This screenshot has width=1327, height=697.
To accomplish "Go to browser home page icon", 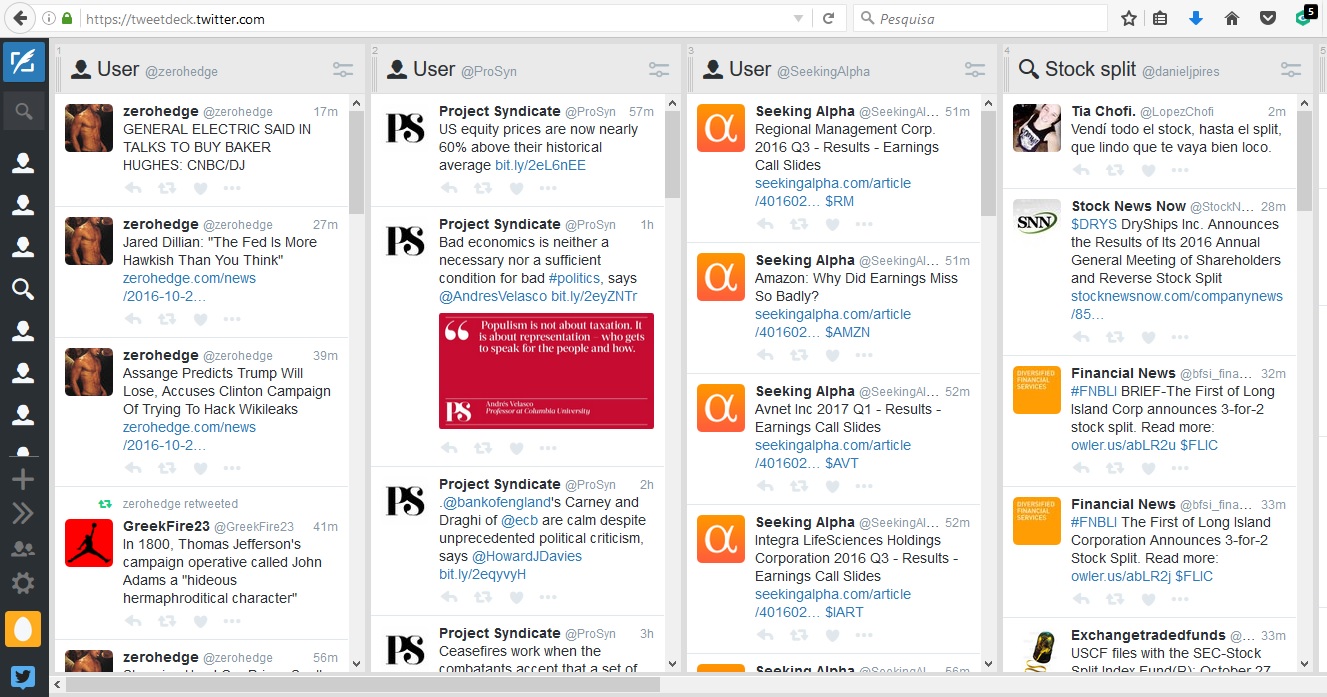I will click(1232, 18).
